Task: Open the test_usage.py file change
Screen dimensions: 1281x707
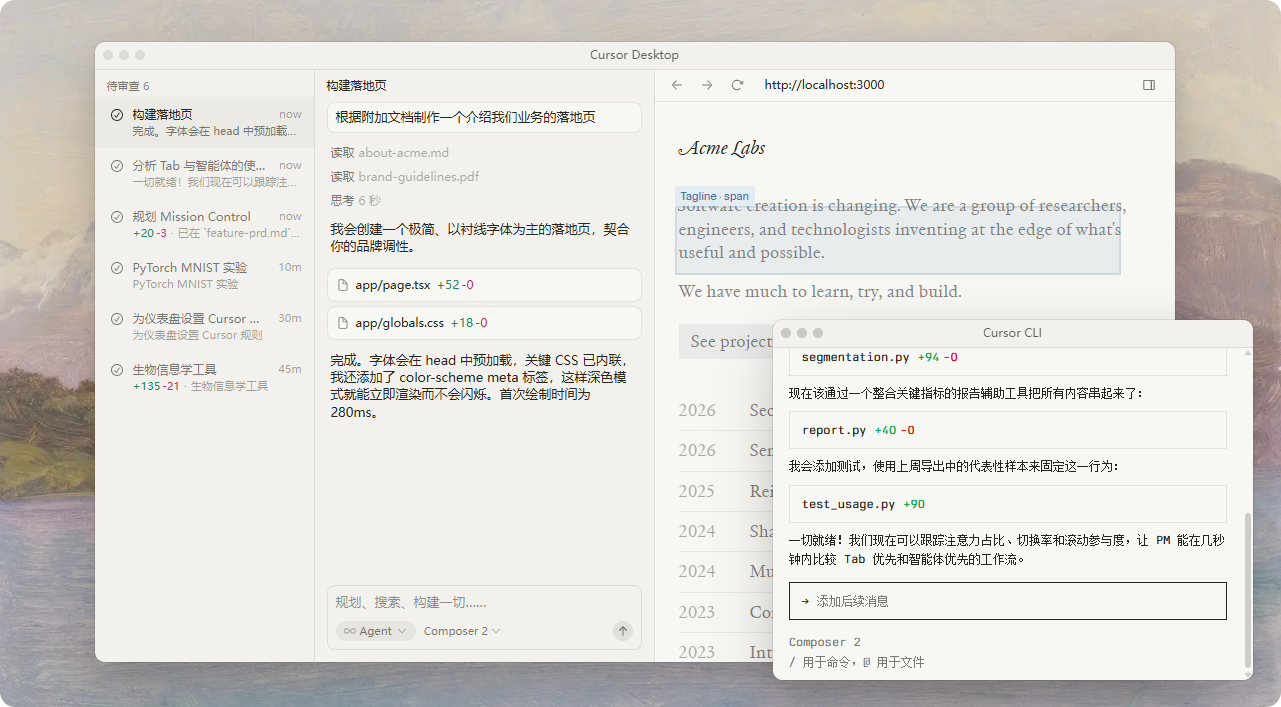Action: (x=1007, y=504)
